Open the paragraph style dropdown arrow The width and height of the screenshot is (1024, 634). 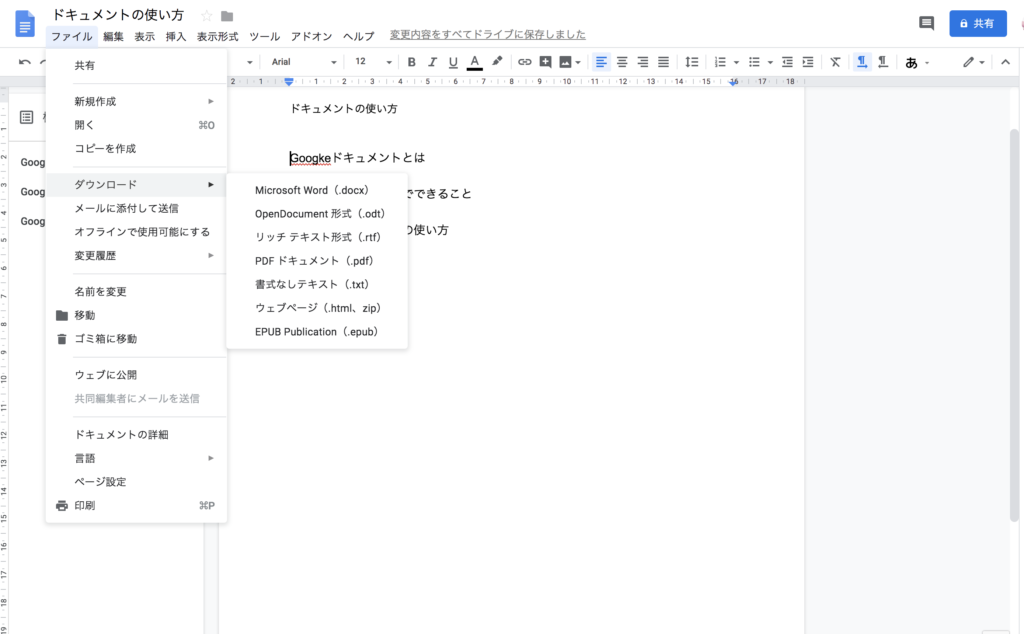249,63
